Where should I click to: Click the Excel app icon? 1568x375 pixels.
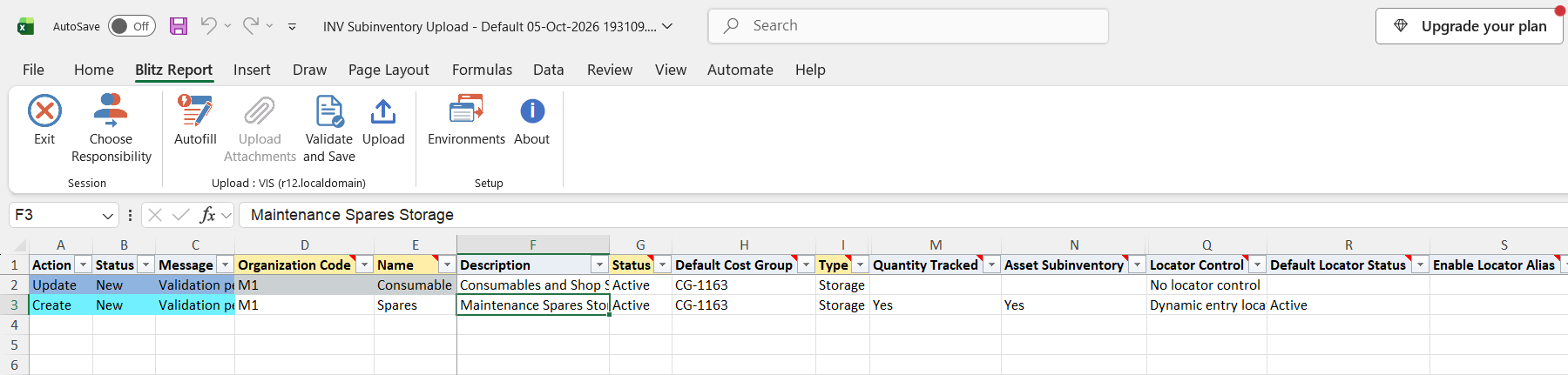[x=26, y=26]
